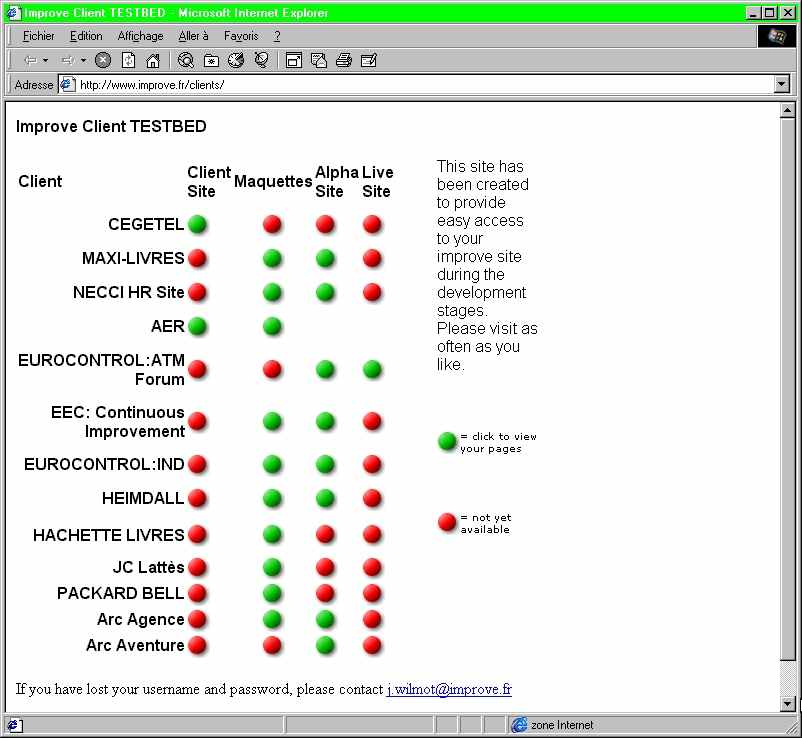Open AER Maquettes green dot
Screen dimensions: 802x738
click(x=272, y=326)
